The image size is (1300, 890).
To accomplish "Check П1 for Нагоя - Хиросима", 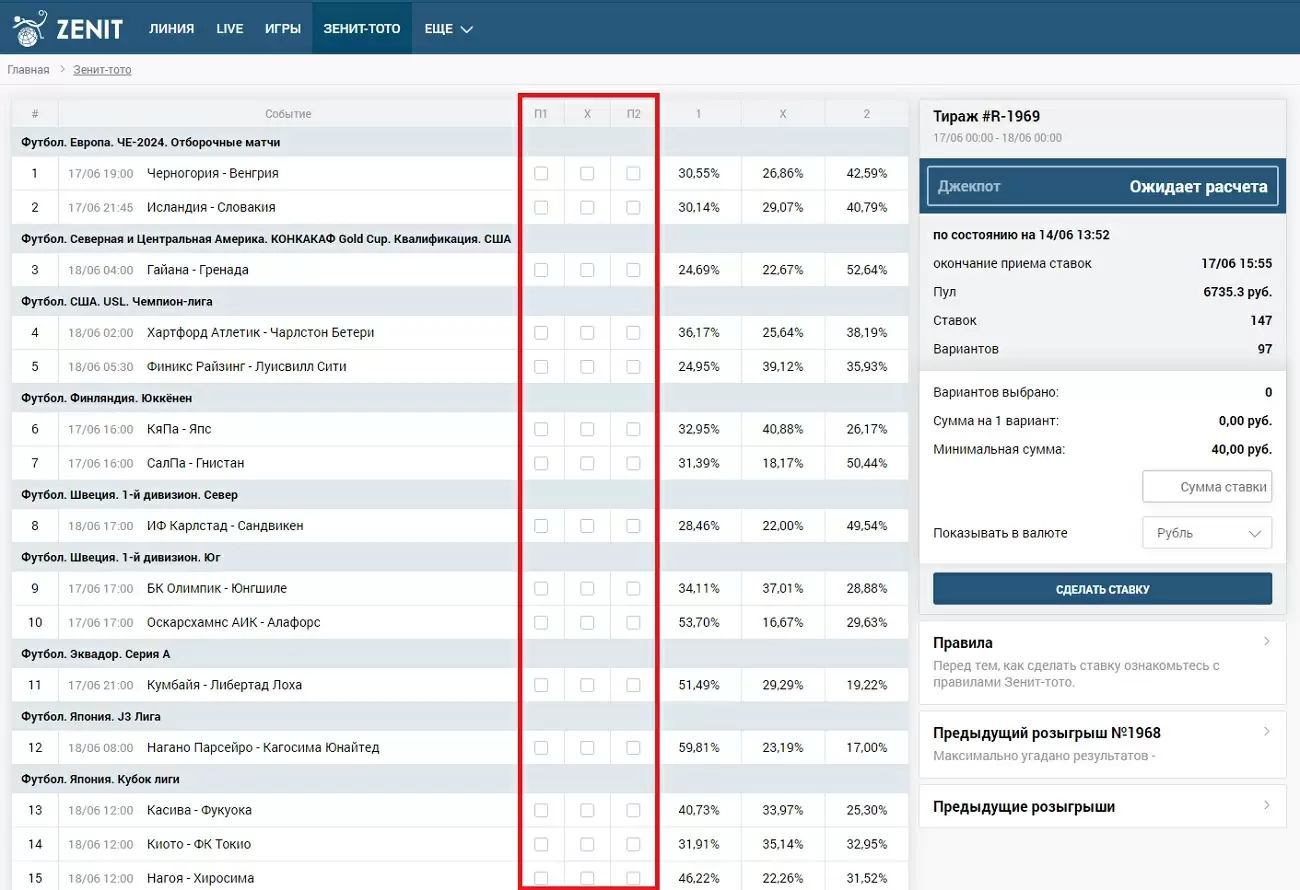I will (541, 878).
